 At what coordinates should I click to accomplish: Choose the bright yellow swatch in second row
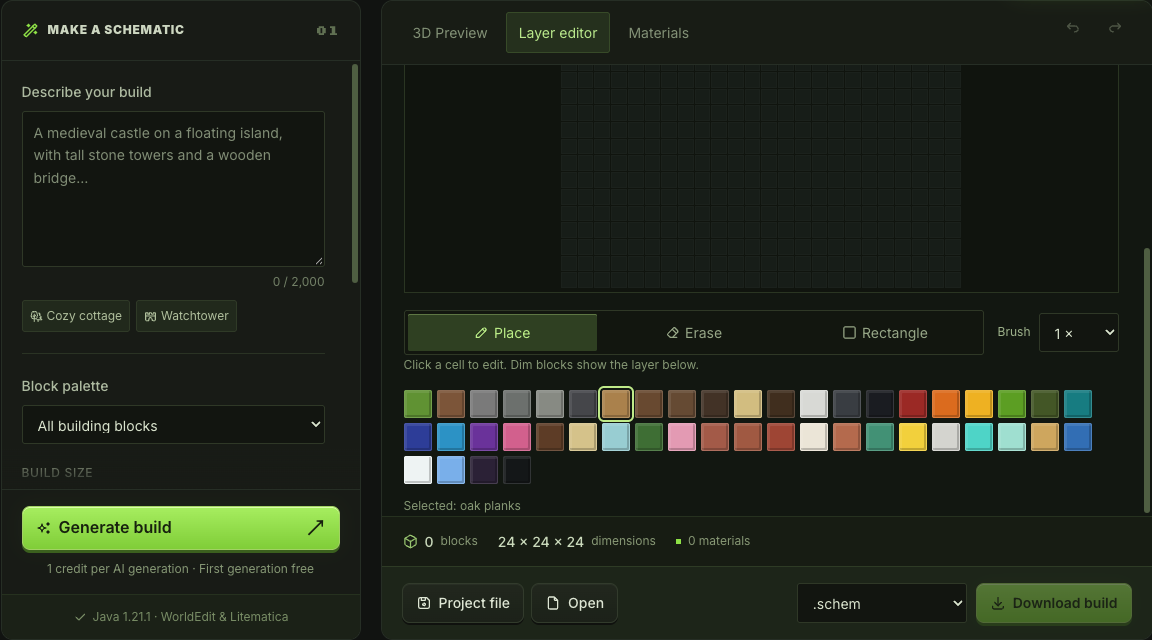tap(912, 436)
